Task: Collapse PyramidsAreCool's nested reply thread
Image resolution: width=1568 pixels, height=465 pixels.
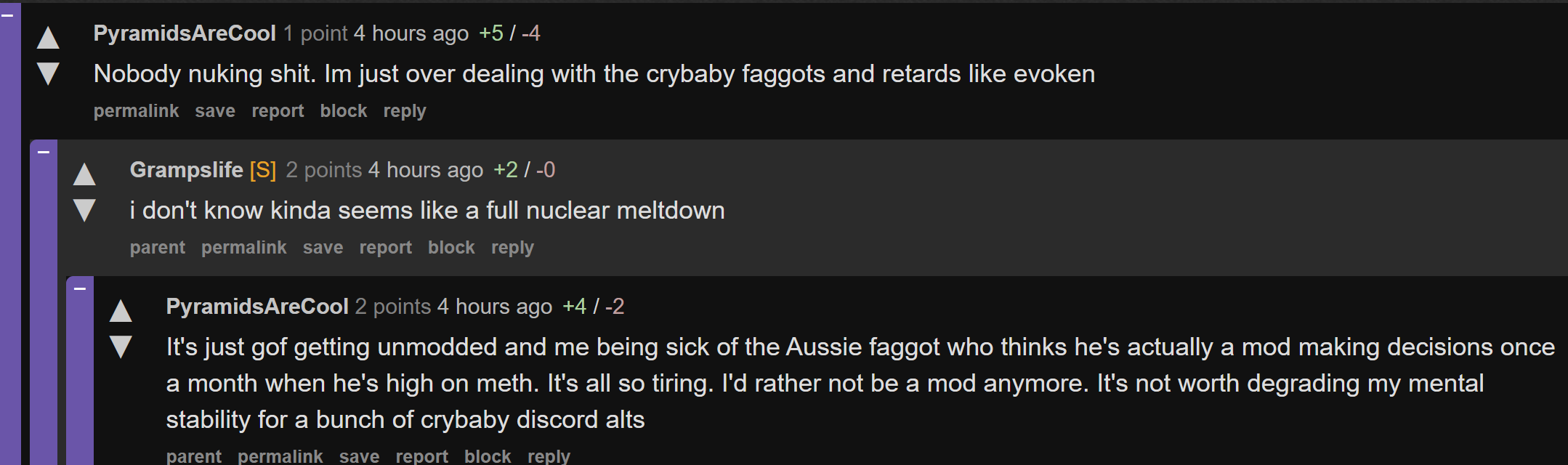Action: [80, 288]
